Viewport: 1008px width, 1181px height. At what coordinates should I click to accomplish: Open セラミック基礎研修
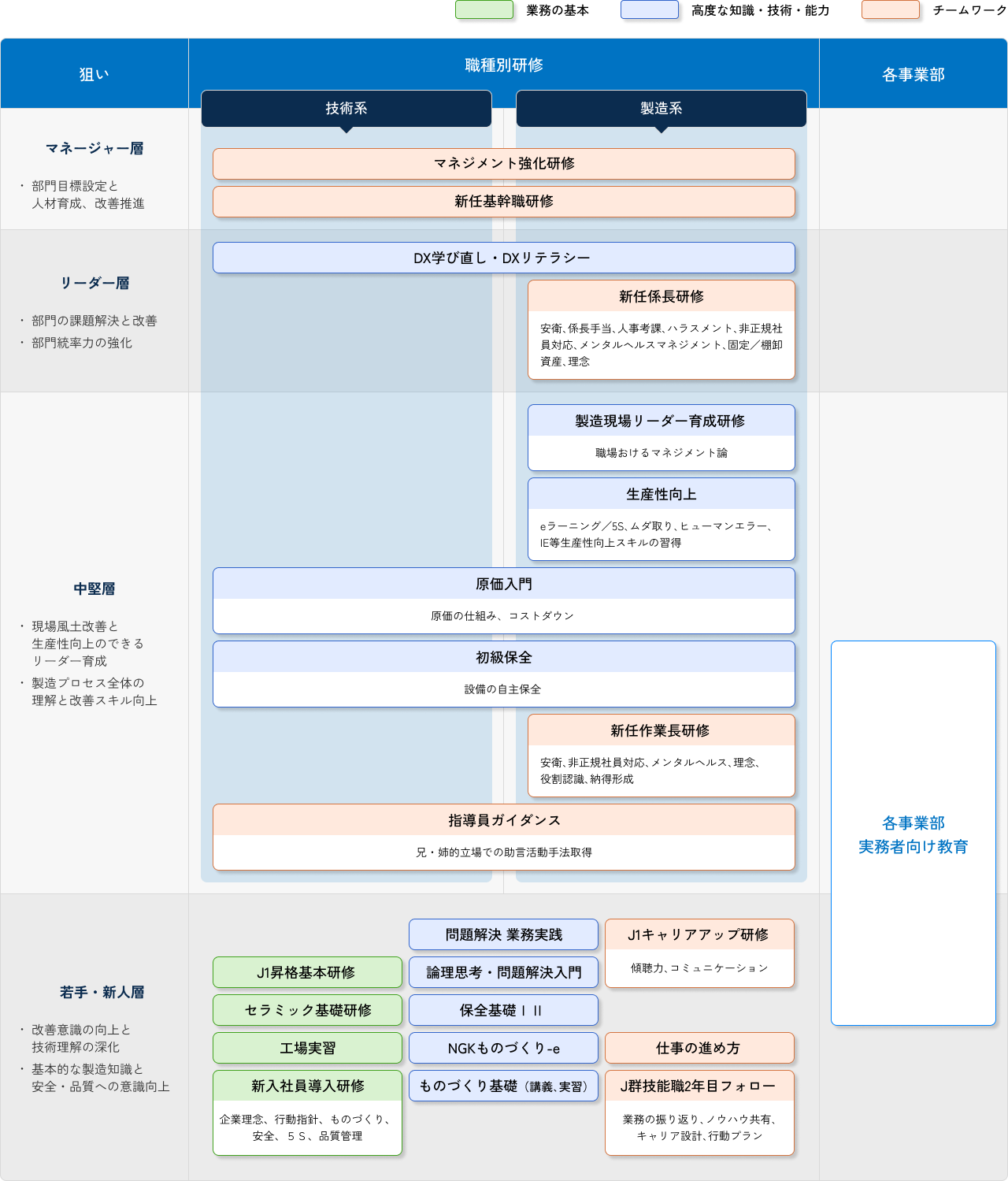click(307, 1009)
